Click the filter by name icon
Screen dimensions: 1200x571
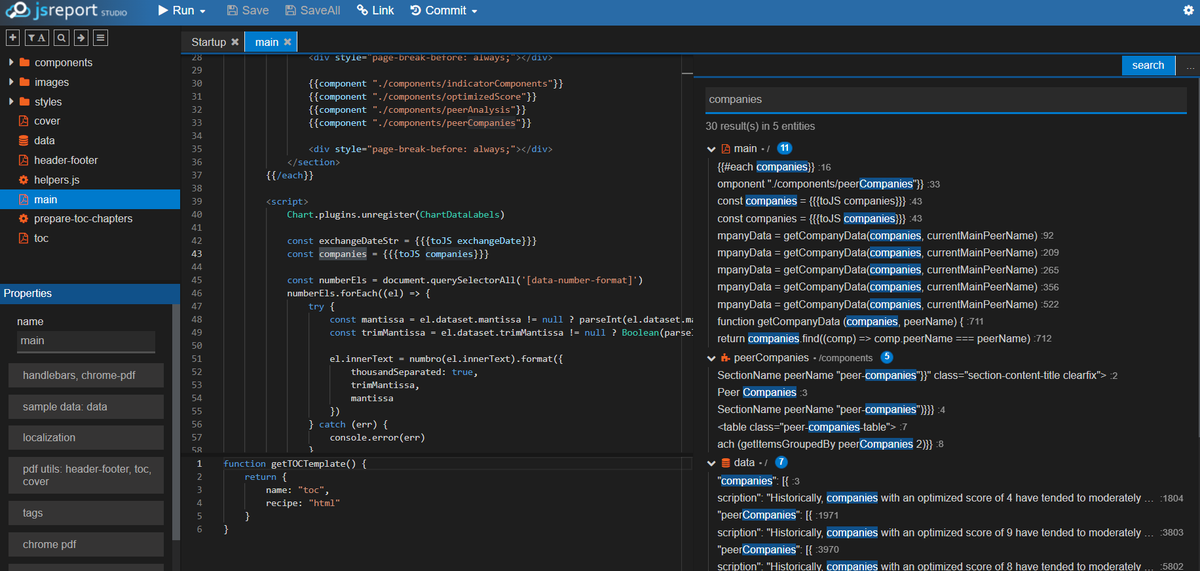[x=36, y=38]
